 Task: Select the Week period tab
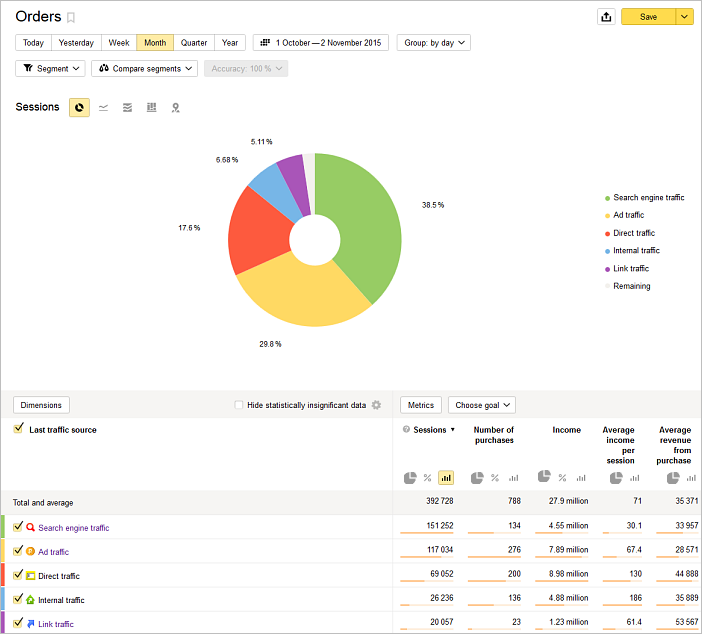[x=119, y=43]
